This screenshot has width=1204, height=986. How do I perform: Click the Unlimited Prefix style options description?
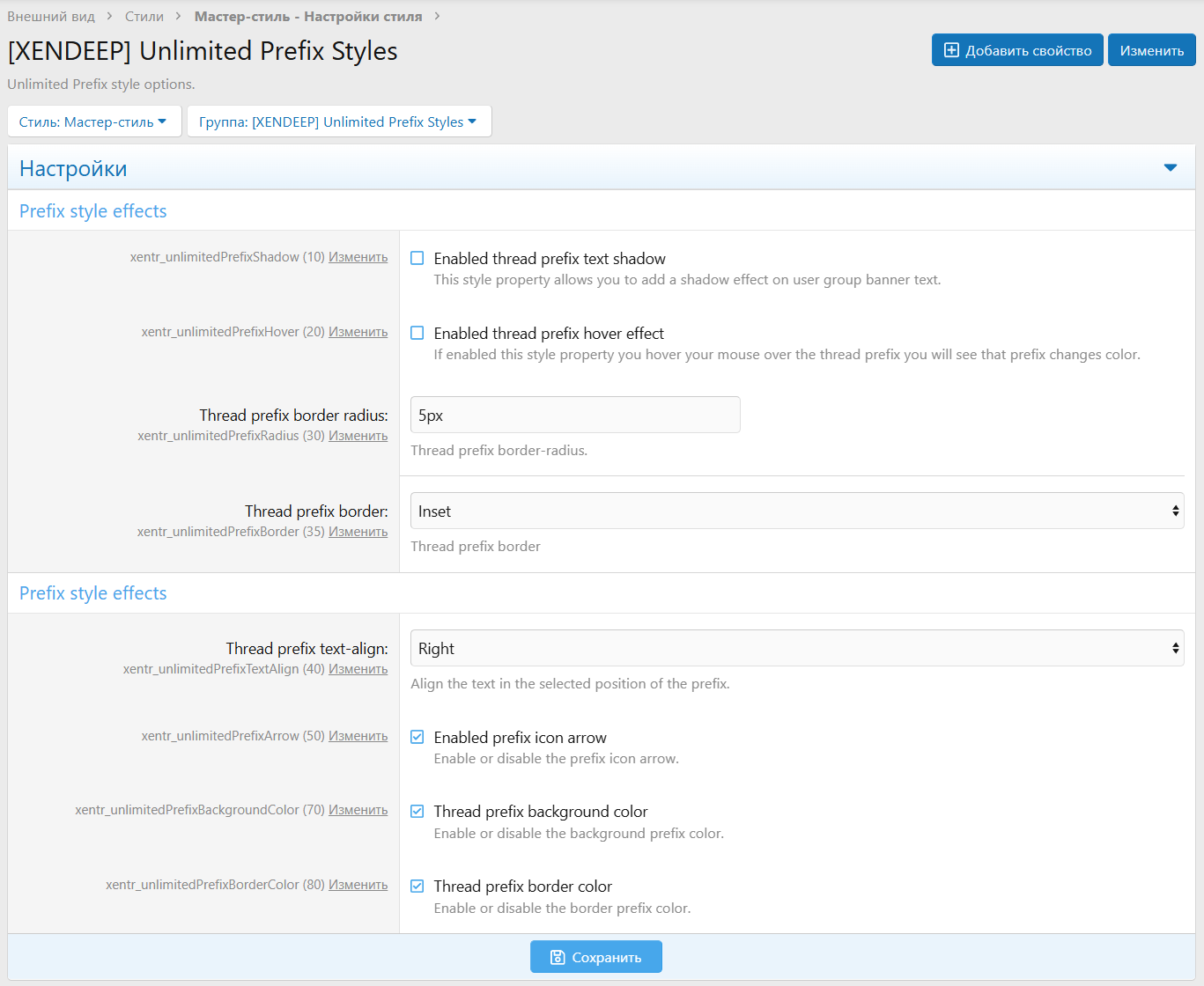click(x=101, y=85)
